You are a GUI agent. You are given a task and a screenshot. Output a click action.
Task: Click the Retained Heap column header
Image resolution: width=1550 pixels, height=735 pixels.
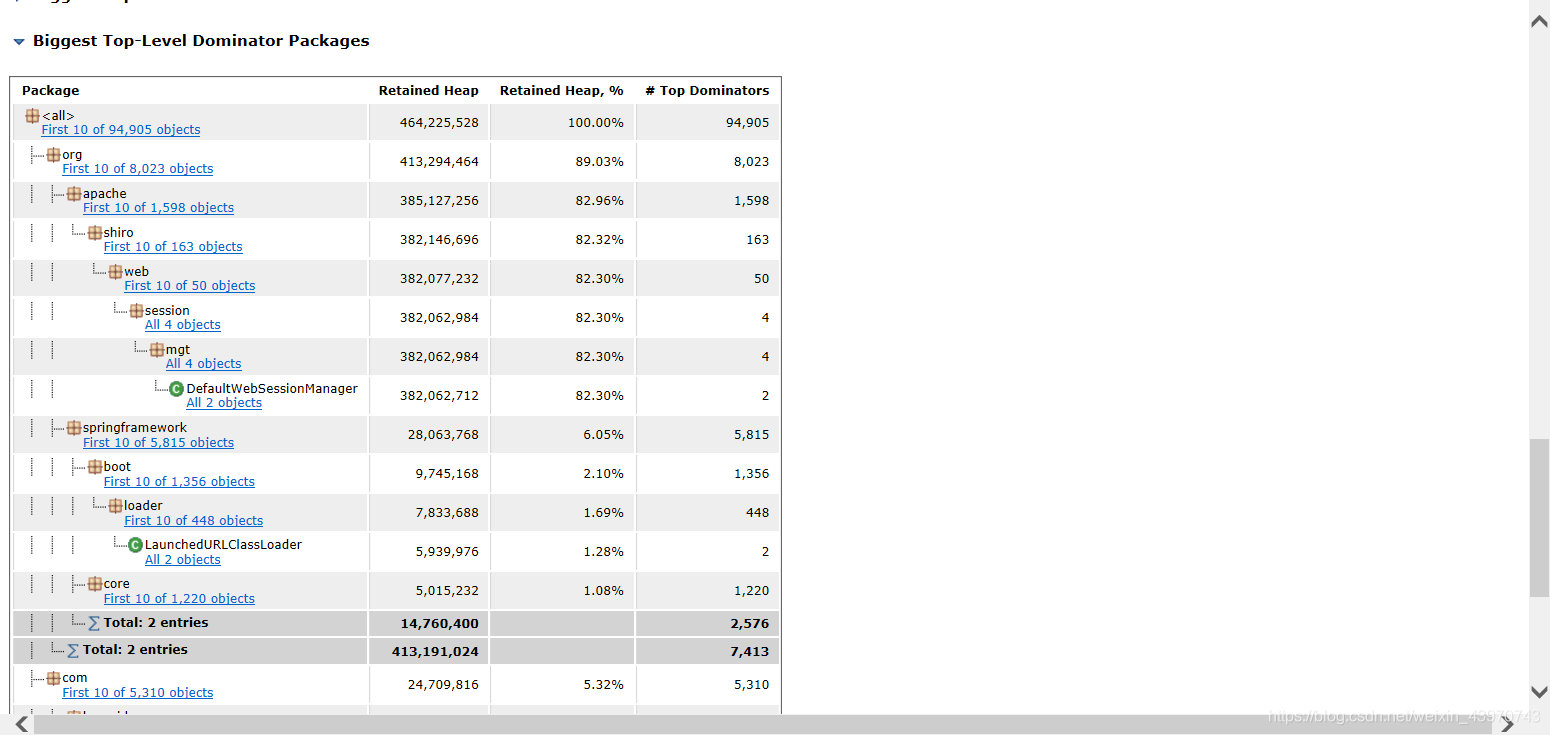point(429,91)
